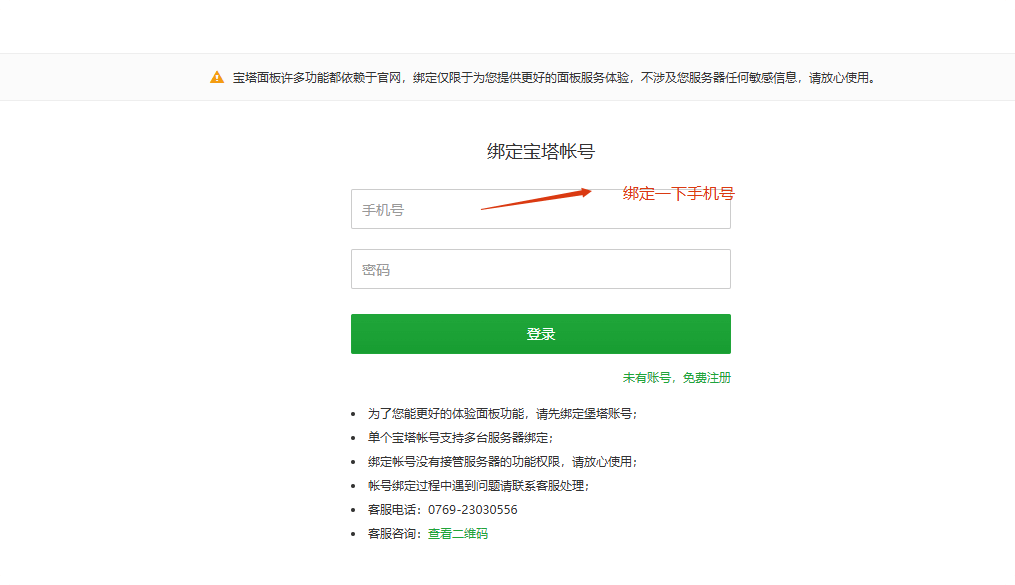The width and height of the screenshot is (1015, 585).
Task: Click the 客服咨询 label text
Action: pos(392,533)
